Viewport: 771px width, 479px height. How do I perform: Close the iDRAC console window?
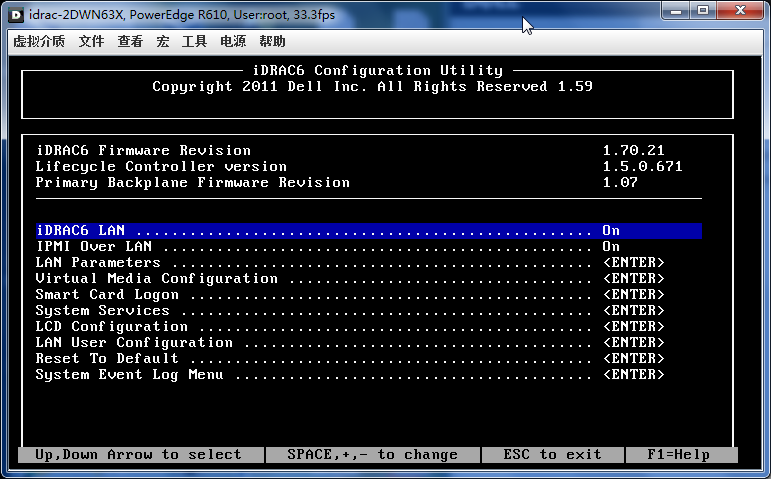740,10
